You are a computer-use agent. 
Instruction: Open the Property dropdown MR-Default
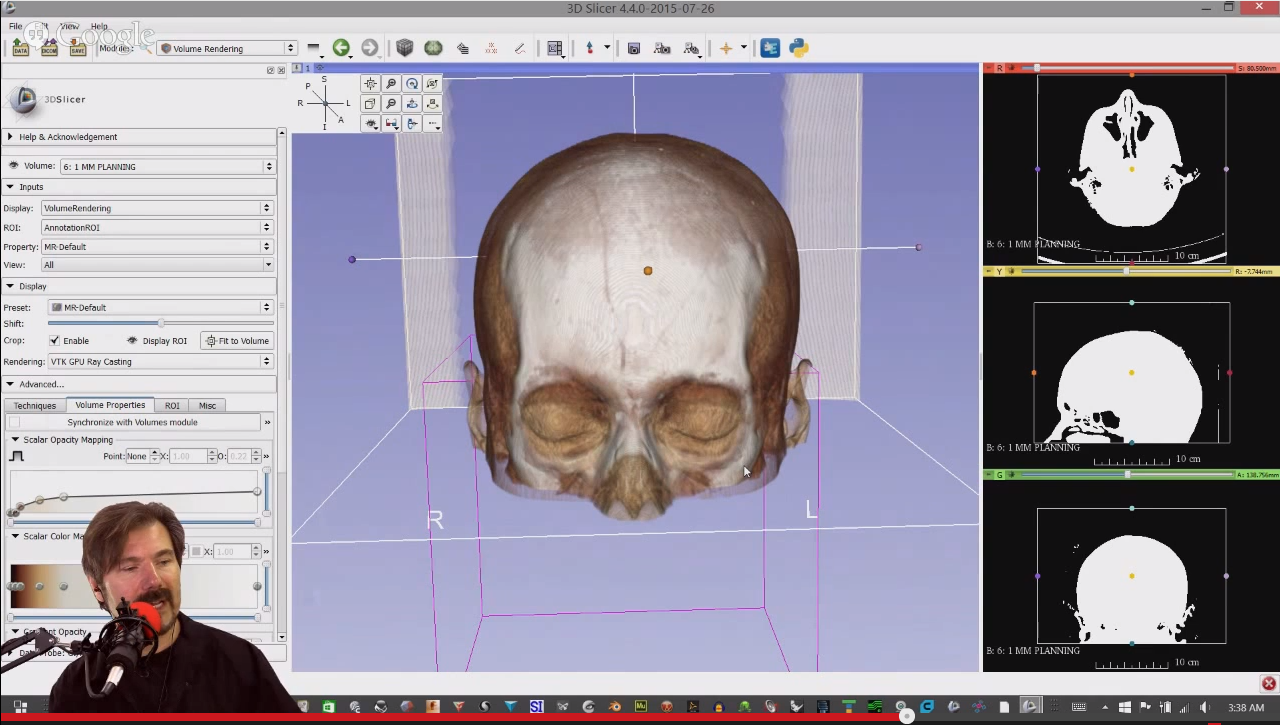(x=156, y=246)
